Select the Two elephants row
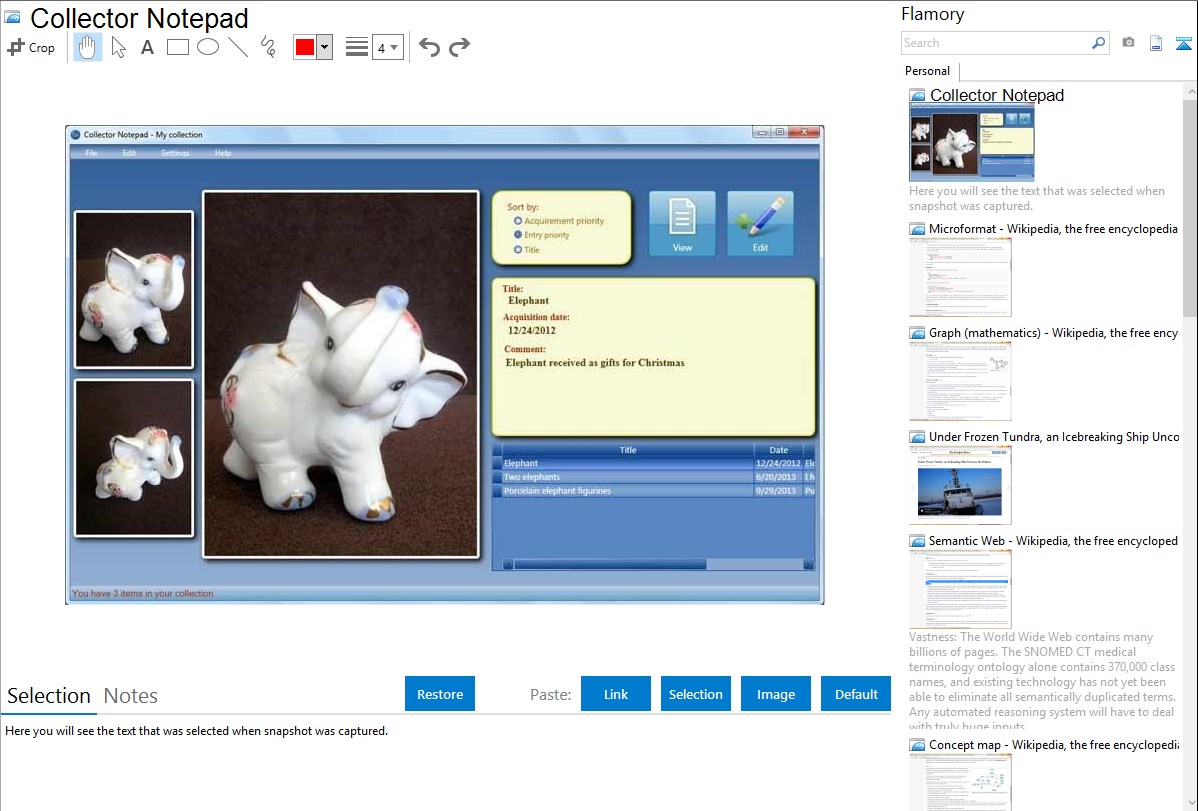The width and height of the screenshot is (1198, 811). (654, 477)
